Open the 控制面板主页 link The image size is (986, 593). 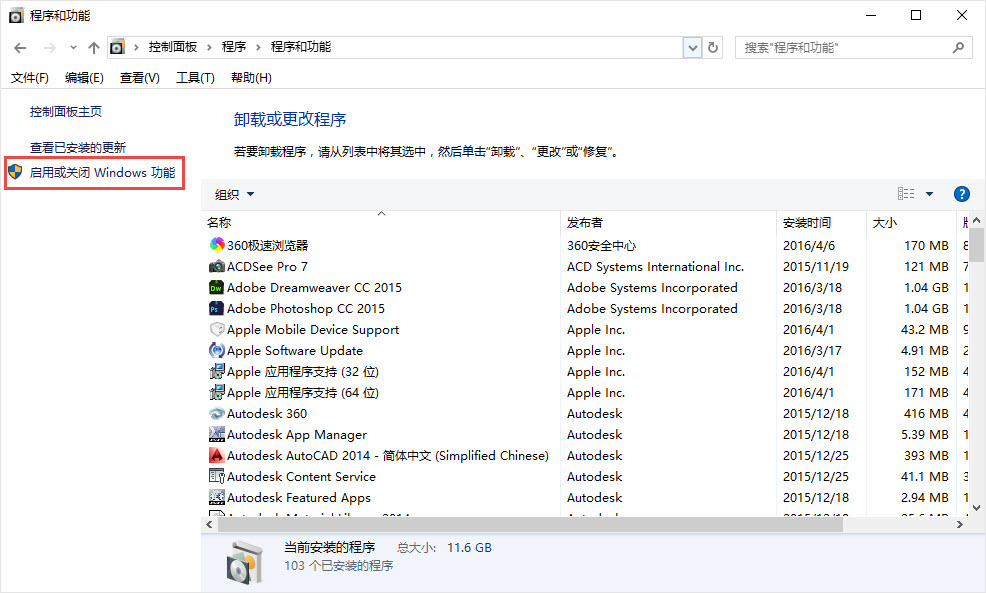click(x=65, y=111)
